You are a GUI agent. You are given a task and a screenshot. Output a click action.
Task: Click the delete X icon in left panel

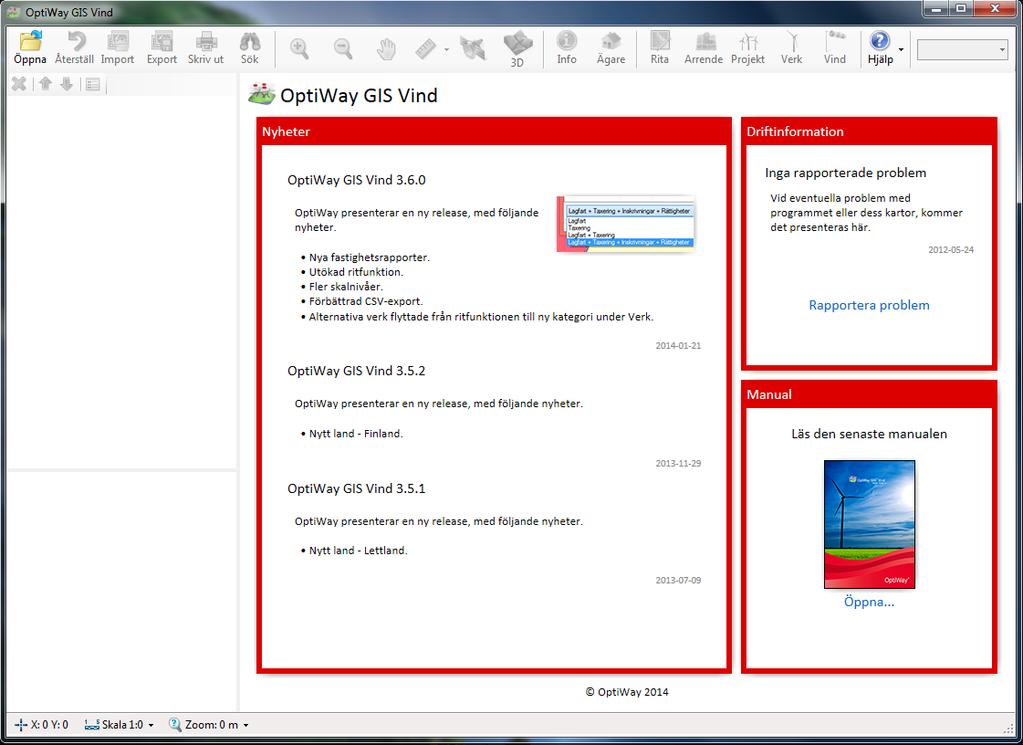19,84
